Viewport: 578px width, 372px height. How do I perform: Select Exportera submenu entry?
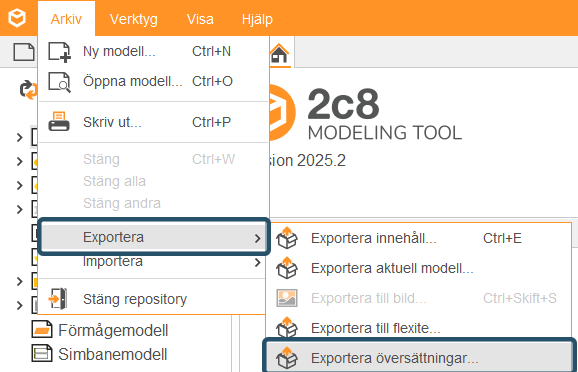coord(154,237)
